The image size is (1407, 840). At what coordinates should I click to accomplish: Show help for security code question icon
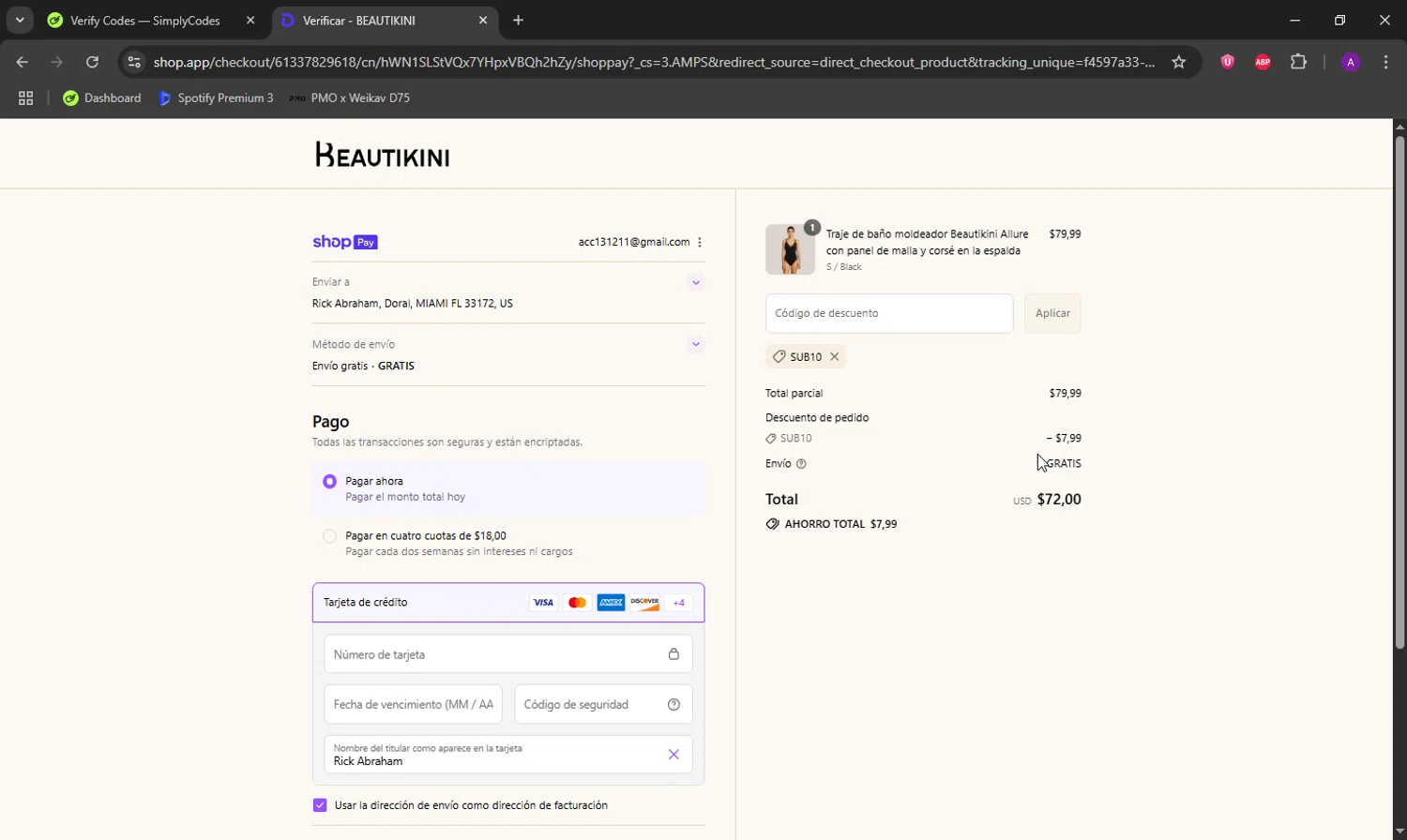click(x=673, y=705)
